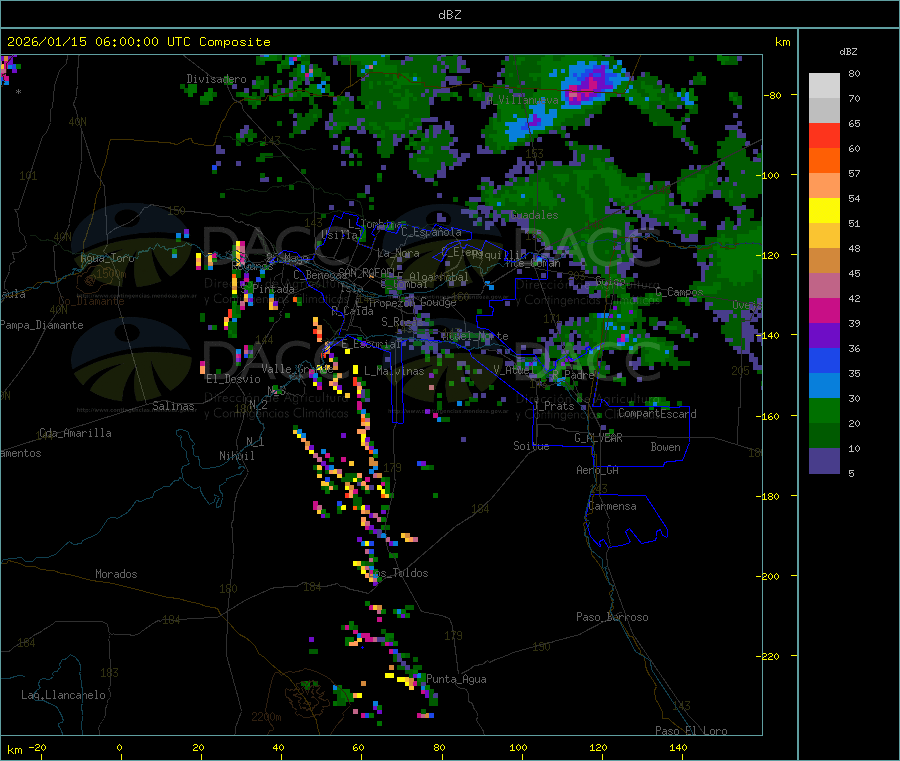The height and width of the screenshot is (761, 900).
Task: Click the dBZ heading above the legend
Action: point(848,52)
